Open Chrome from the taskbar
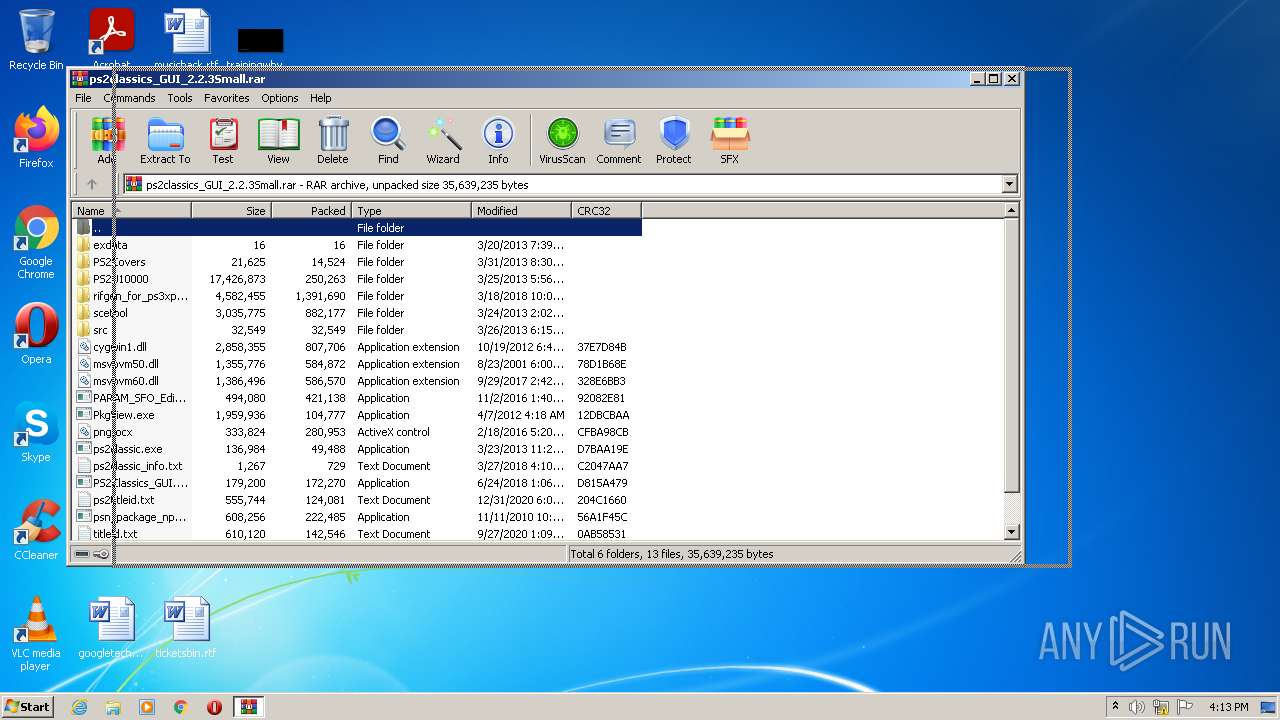 (x=181, y=707)
